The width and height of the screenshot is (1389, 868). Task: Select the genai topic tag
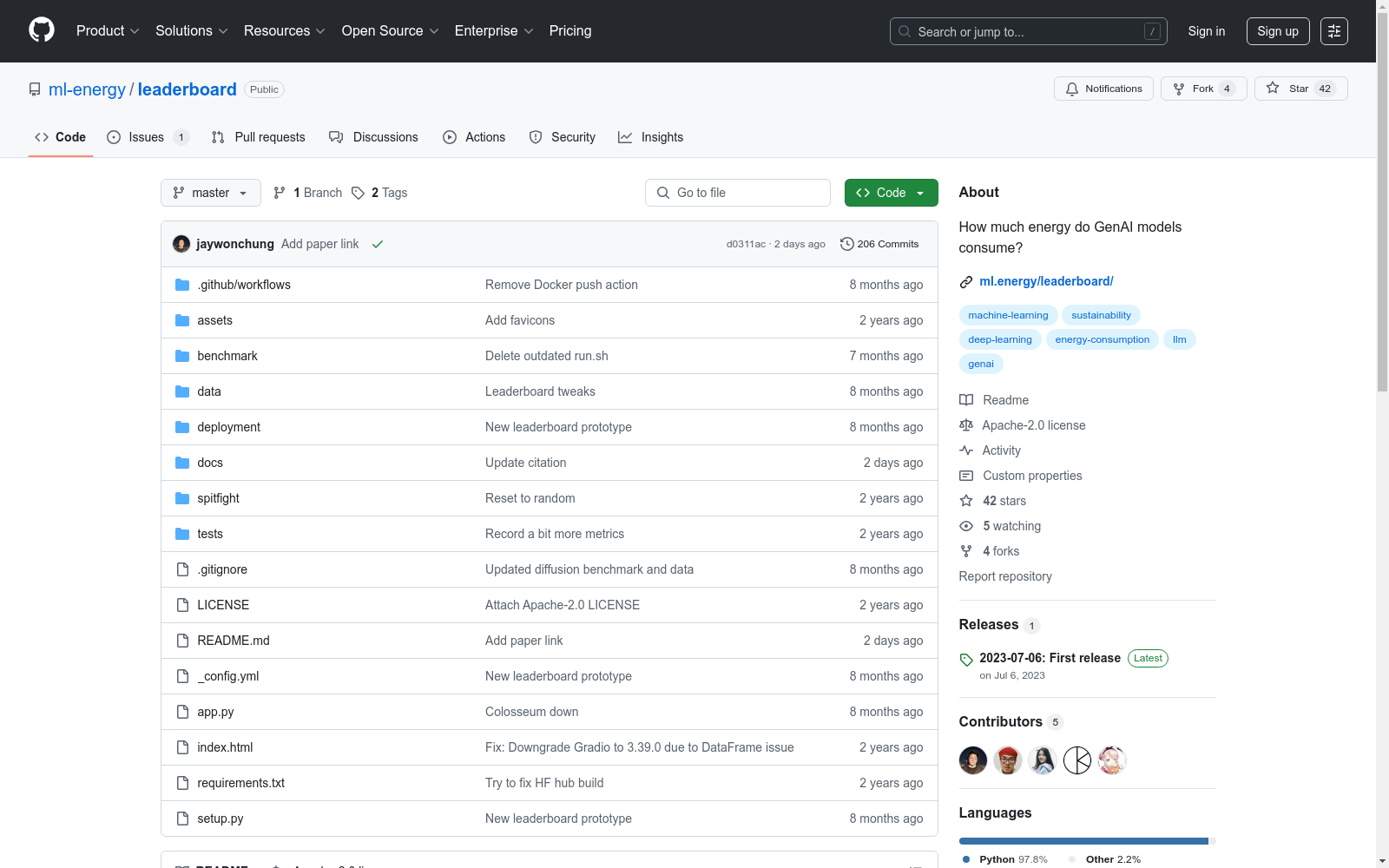click(981, 364)
